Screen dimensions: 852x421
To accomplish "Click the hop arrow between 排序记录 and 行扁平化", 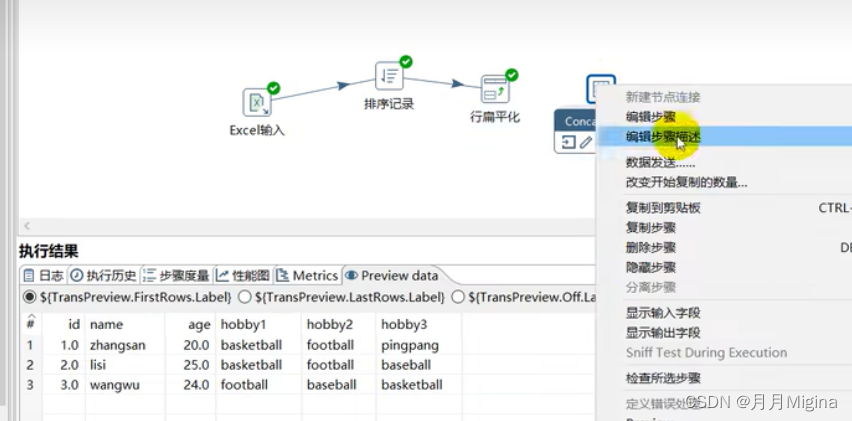I will pyautogui.click(x=458, y=83).
